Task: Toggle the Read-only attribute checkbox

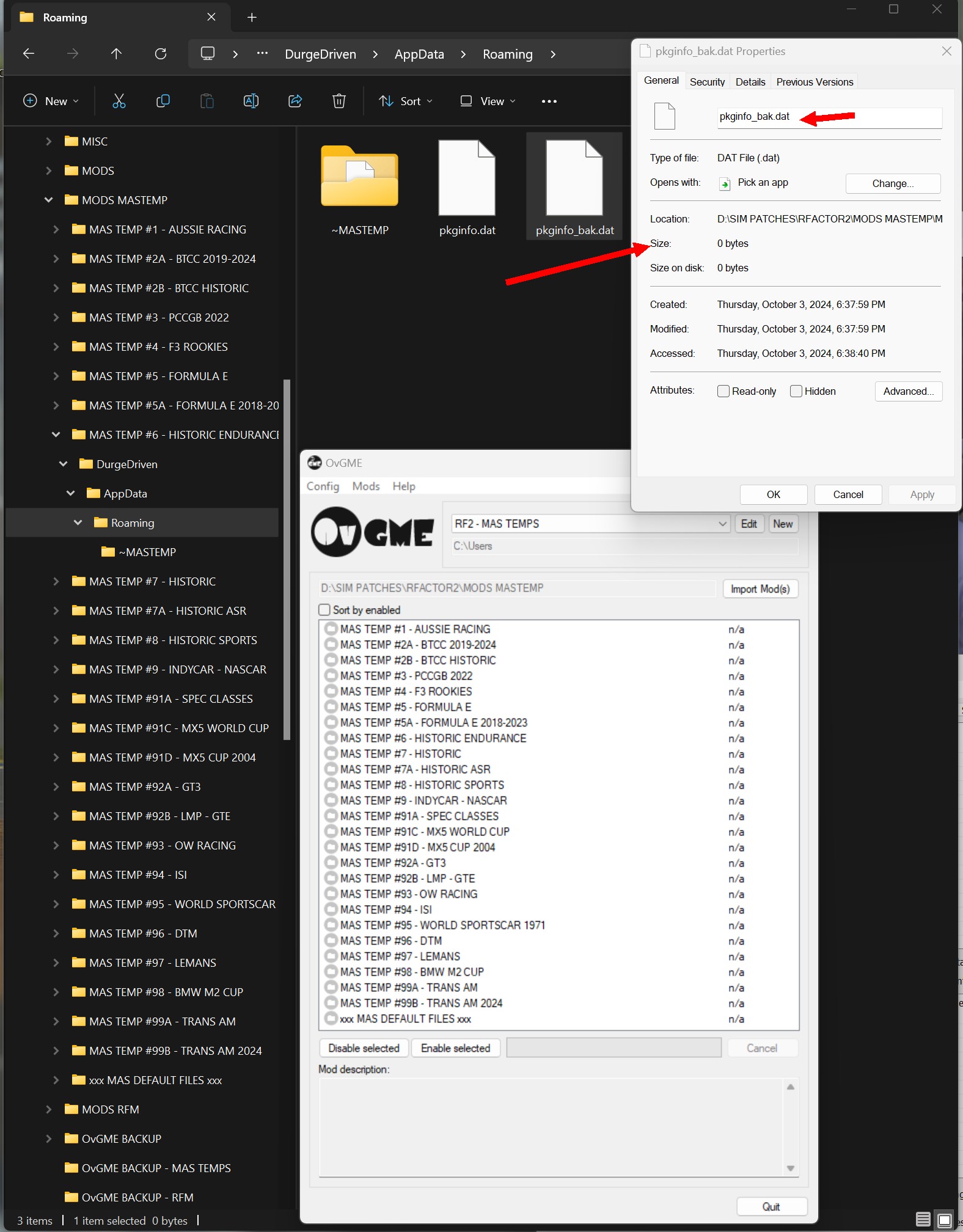Action: (x=723, y=391)
